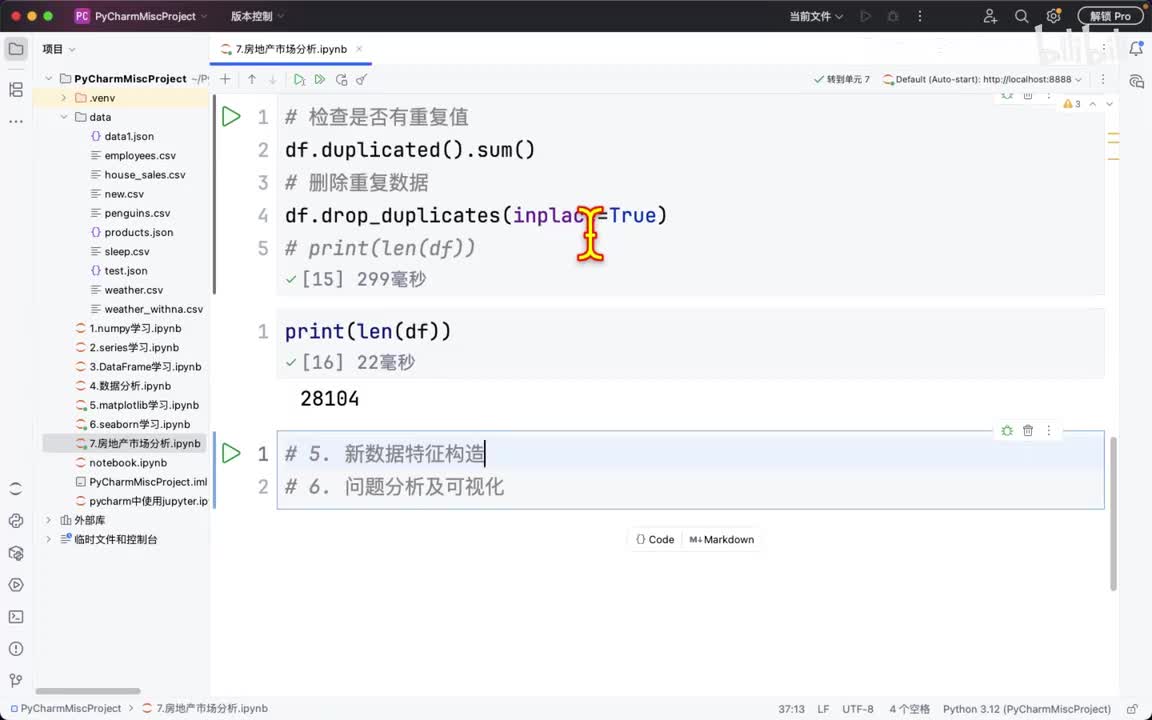
Task: Show more tool windows ellipsis in left sidebar
Action: point(16,121)
